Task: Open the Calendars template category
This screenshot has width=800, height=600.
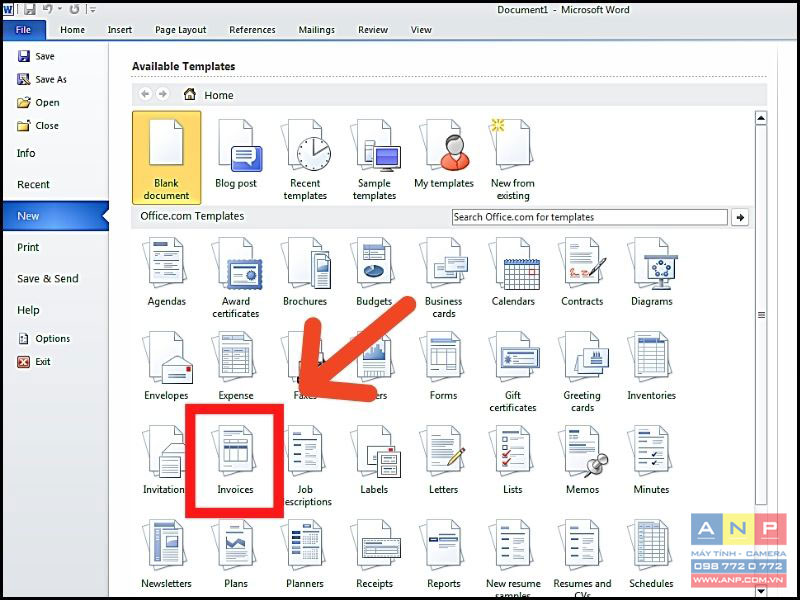Action: 513,272
